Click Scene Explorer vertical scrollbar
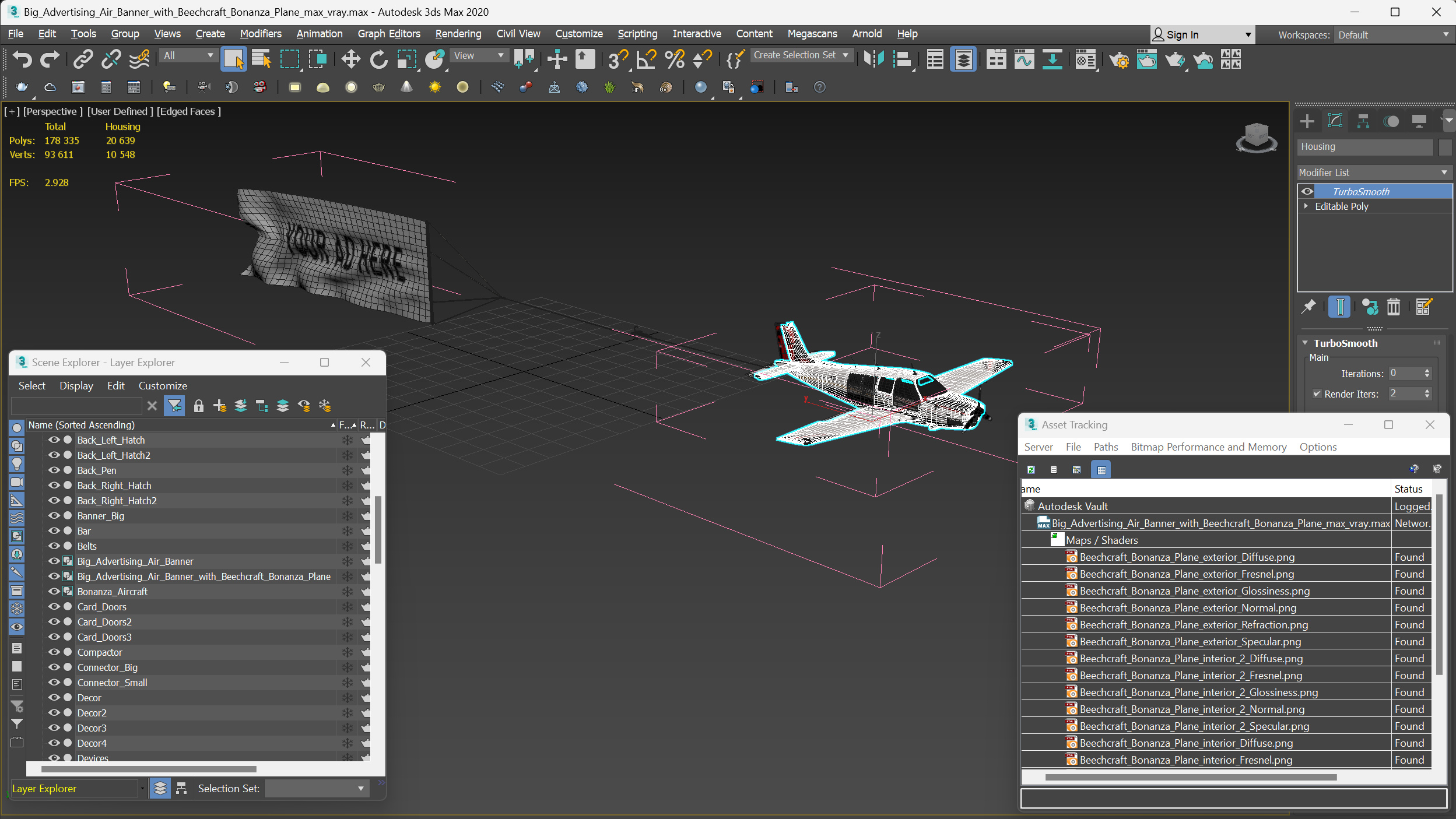The height and width of the screenshot is (819, 1456). point(378,529)
